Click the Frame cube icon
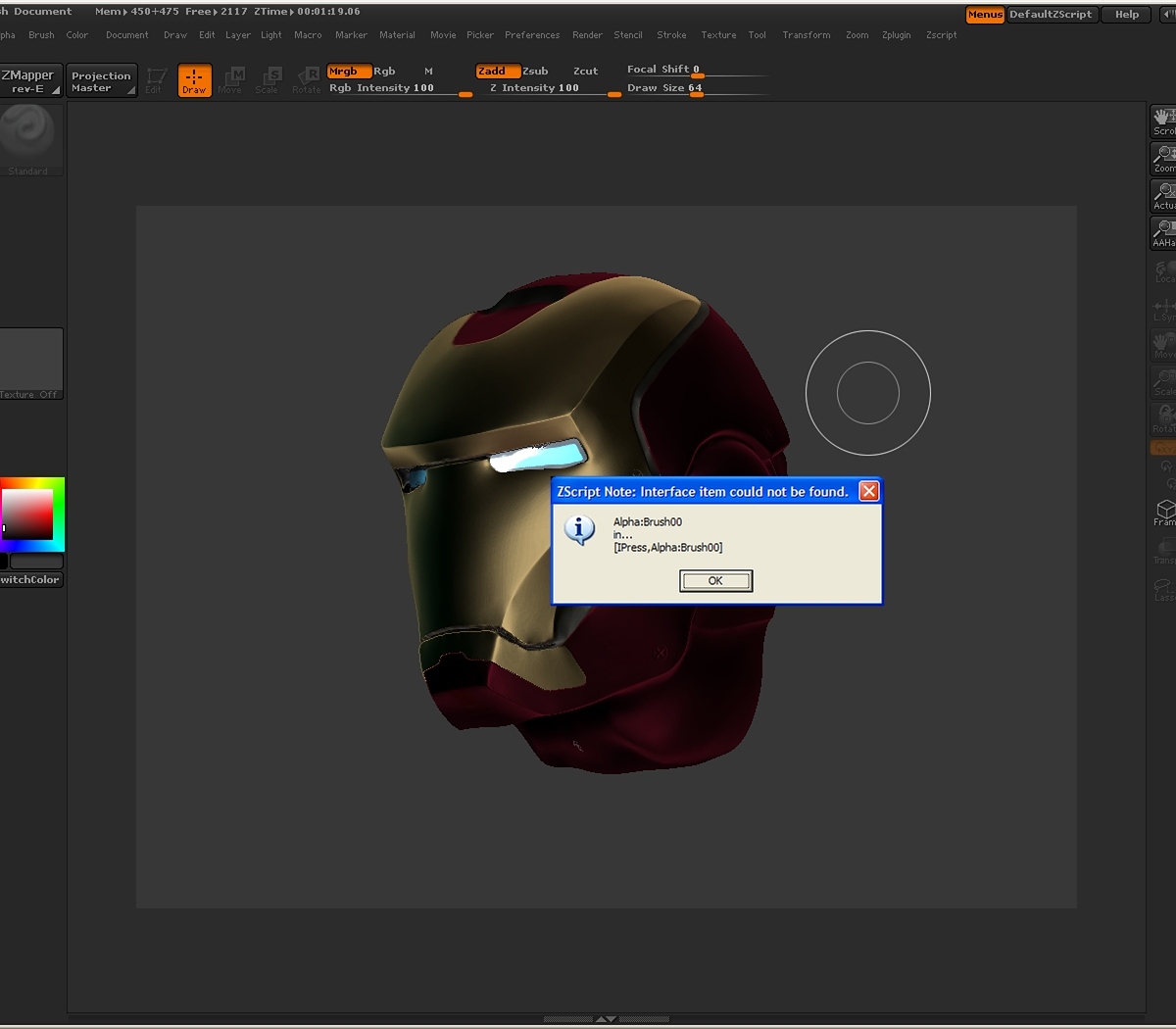Viewport: 1176px width, 1029px height. point(1164,513)
